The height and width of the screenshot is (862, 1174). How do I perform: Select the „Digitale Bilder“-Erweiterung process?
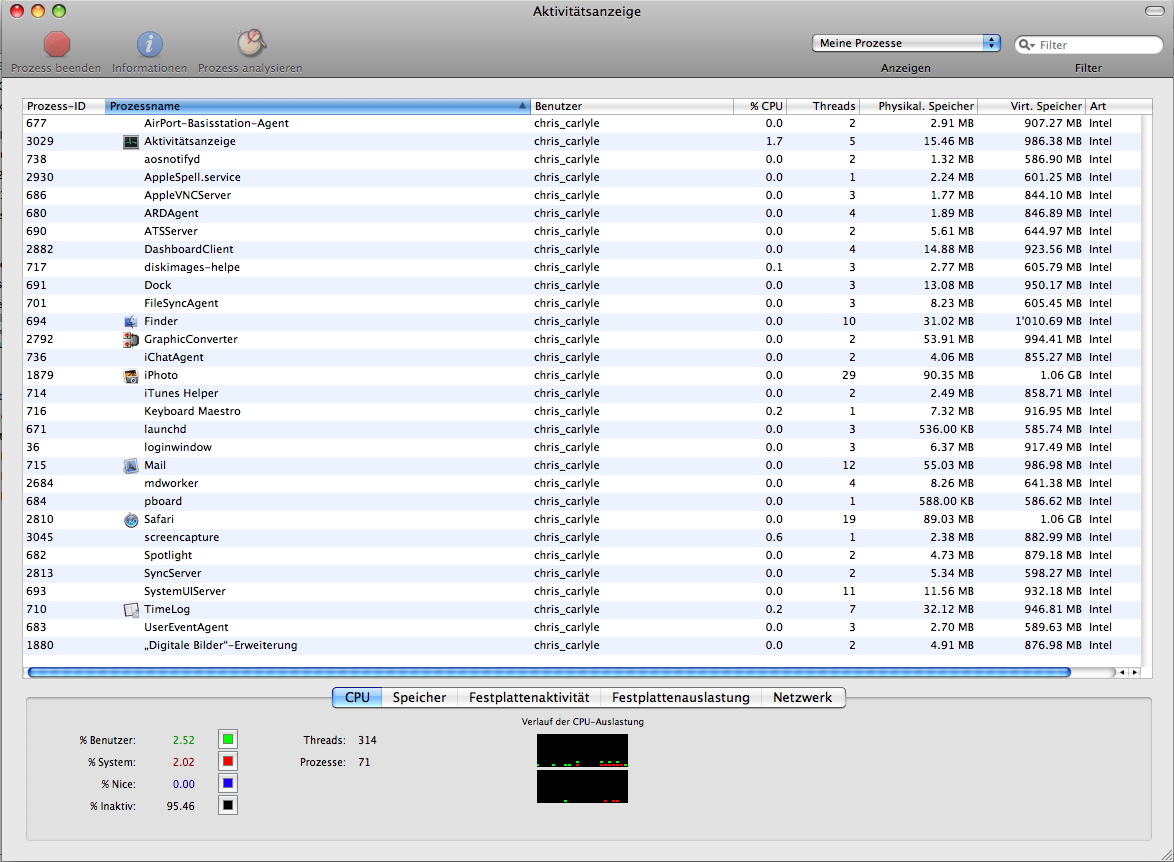(x=582, y=646)
